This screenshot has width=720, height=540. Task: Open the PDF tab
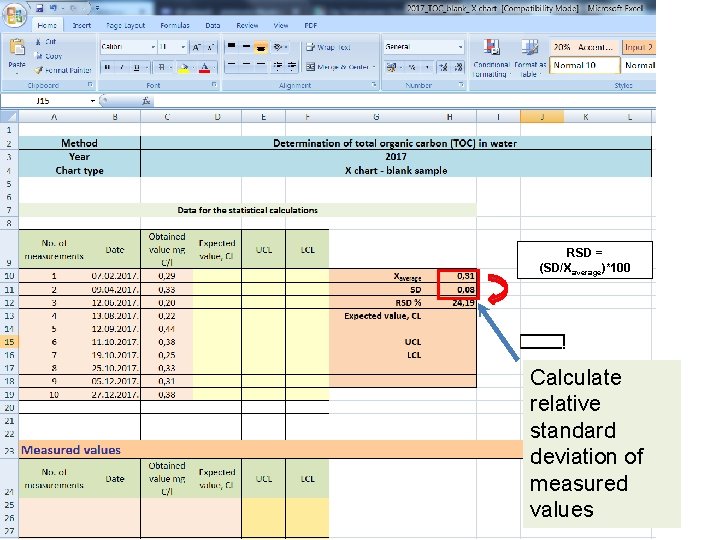coord(310,25)
